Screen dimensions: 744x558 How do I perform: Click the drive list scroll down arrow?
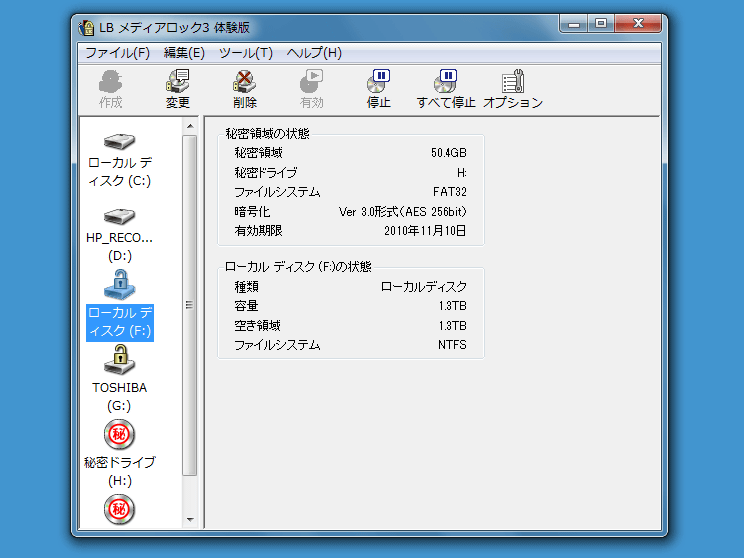[x=190, y=520]
